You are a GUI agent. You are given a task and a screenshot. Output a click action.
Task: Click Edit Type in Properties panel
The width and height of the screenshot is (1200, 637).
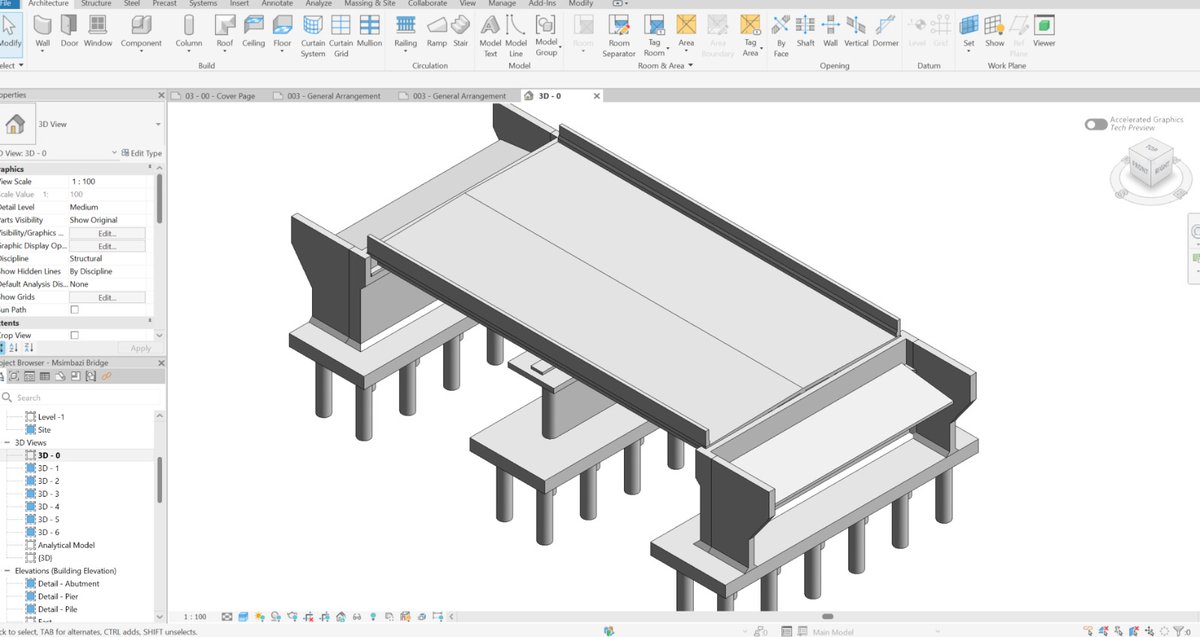[141, 153]
